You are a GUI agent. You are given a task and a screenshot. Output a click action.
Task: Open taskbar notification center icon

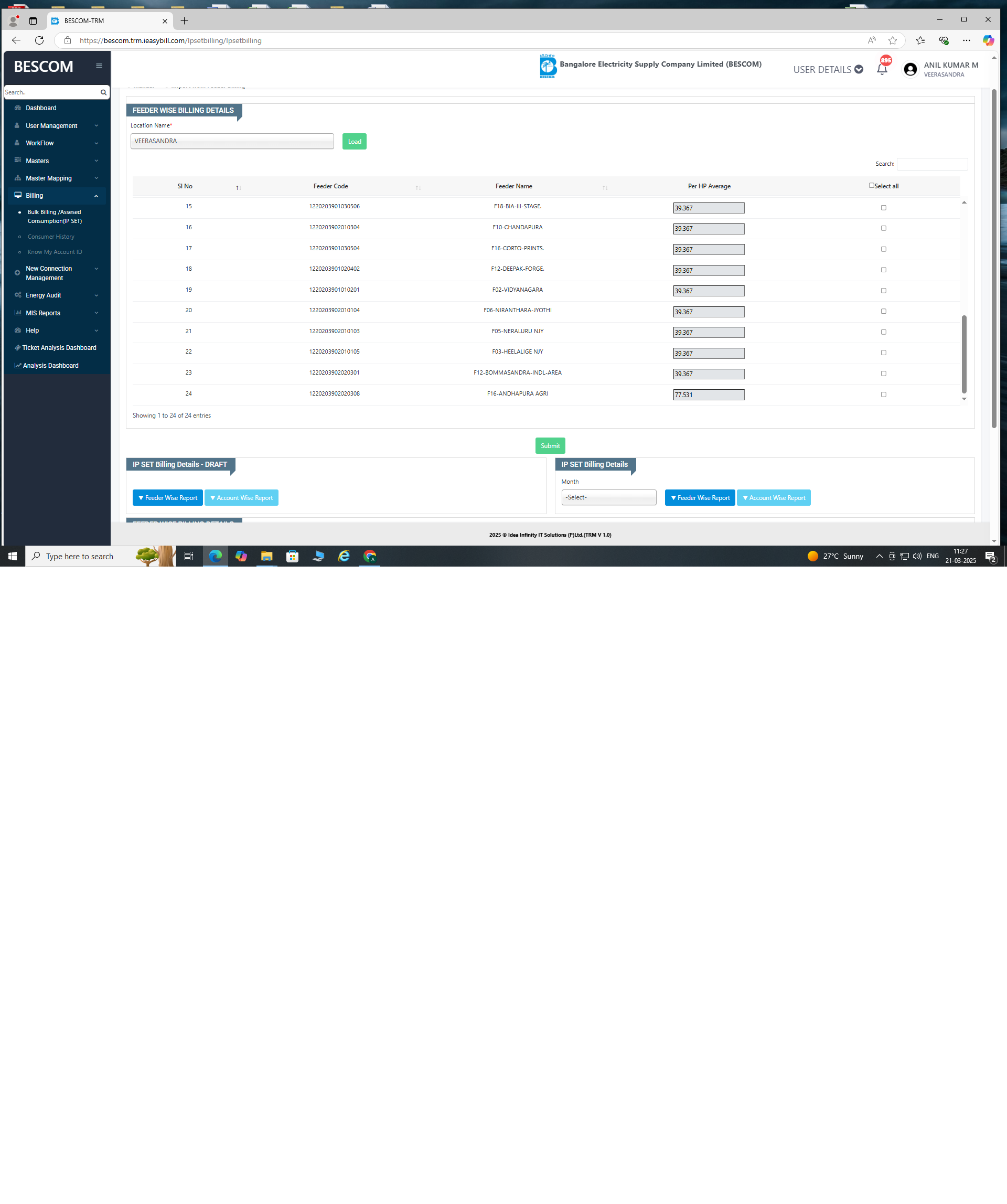[991, 556]
